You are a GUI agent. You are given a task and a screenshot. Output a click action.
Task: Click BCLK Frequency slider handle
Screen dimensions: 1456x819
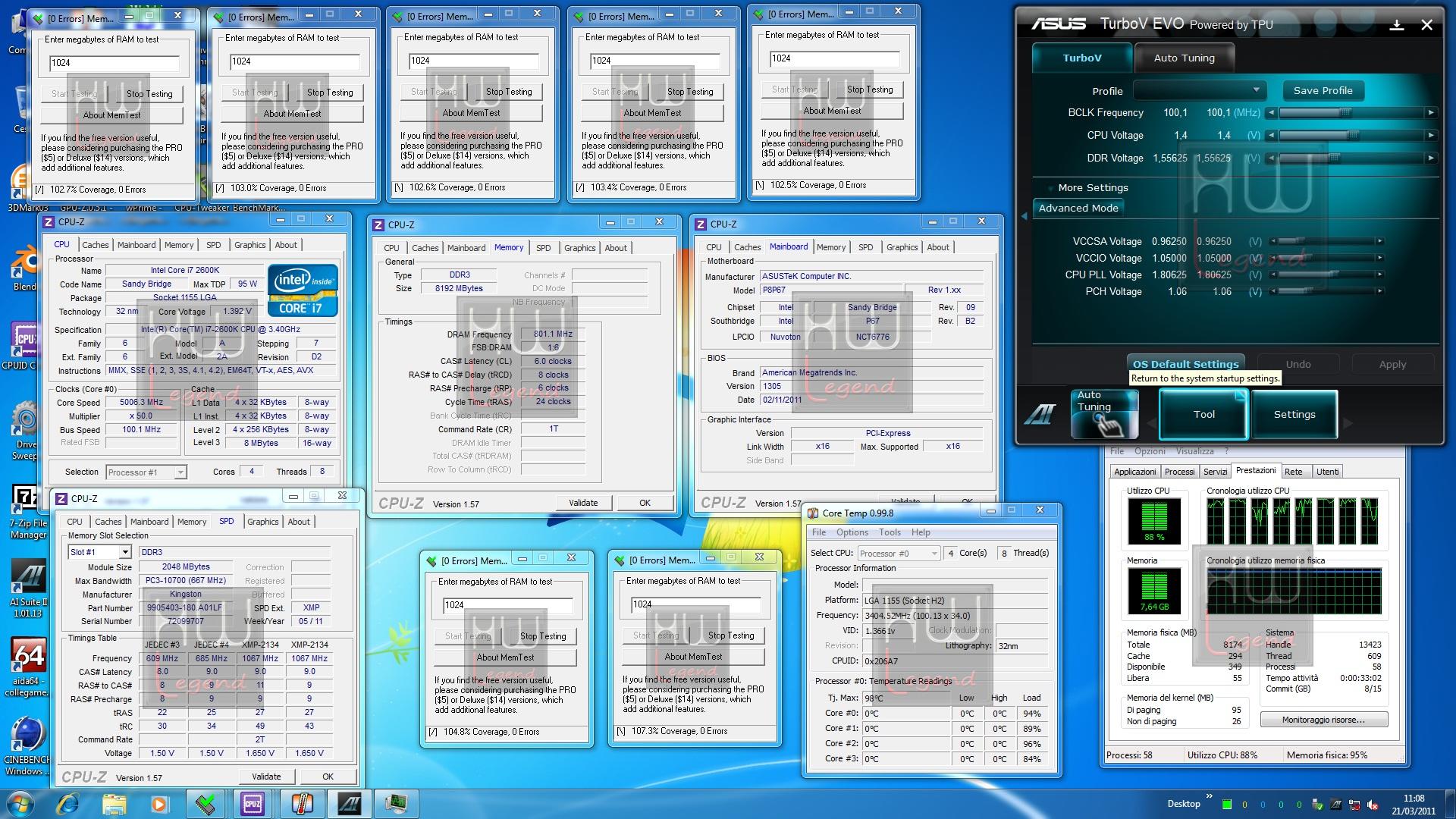pyautogui.click(x=1345, y=113)
